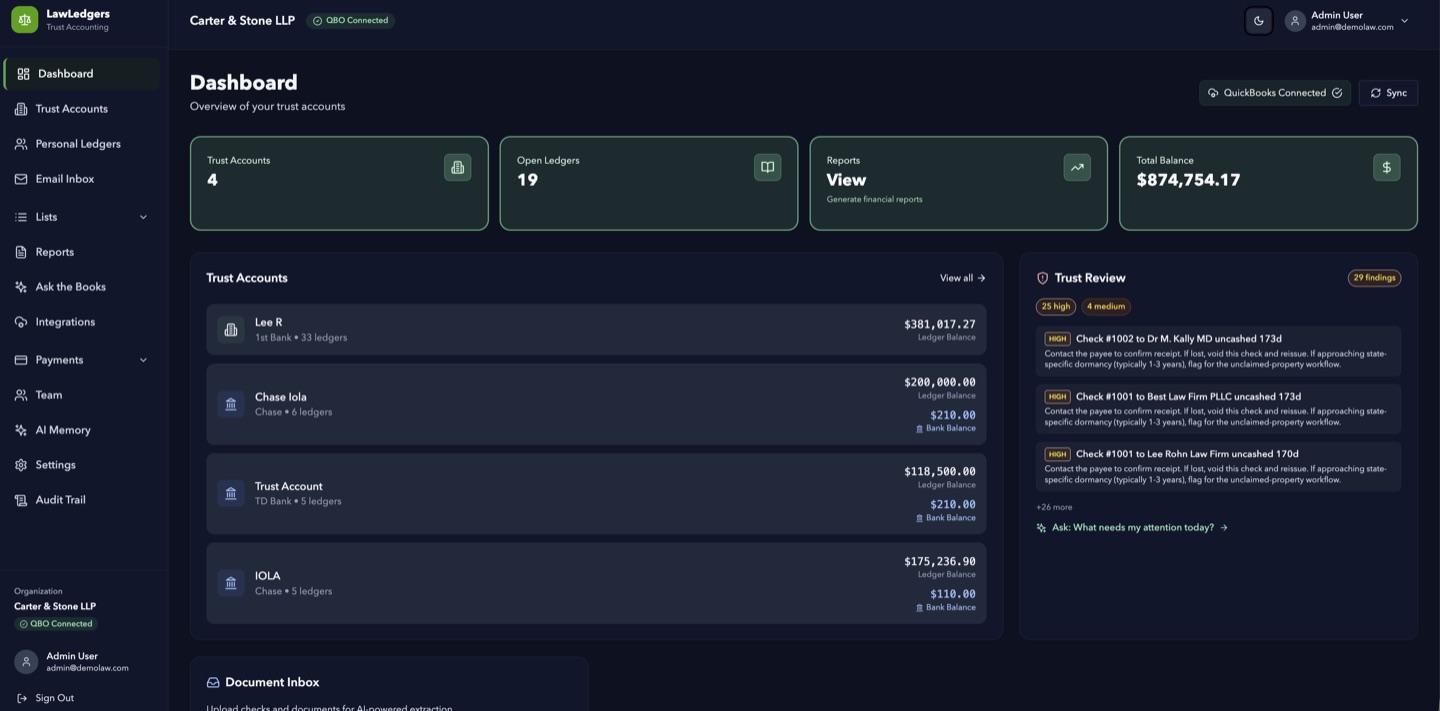This screenshot has width=1440, height=711.
Task: Open Personal Ledgers in the sidebar
Action: [x=81, y=144]
